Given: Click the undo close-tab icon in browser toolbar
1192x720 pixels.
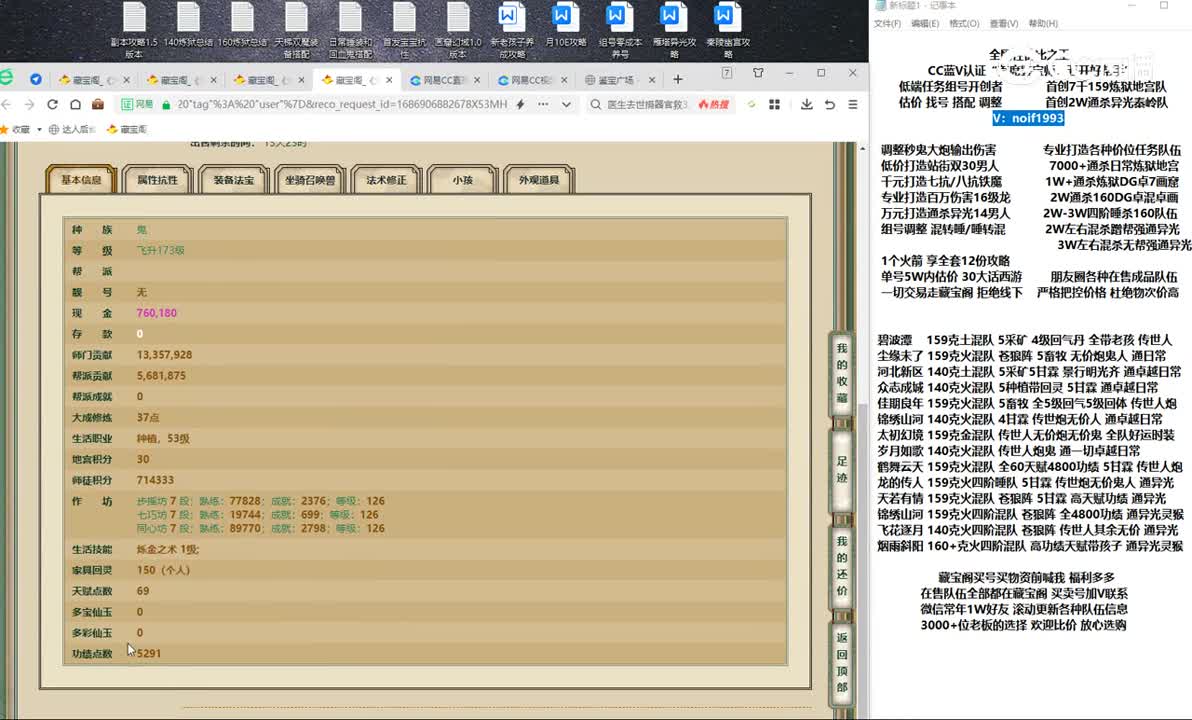Looking at the screenshot, I should click(x=829, y=104).
